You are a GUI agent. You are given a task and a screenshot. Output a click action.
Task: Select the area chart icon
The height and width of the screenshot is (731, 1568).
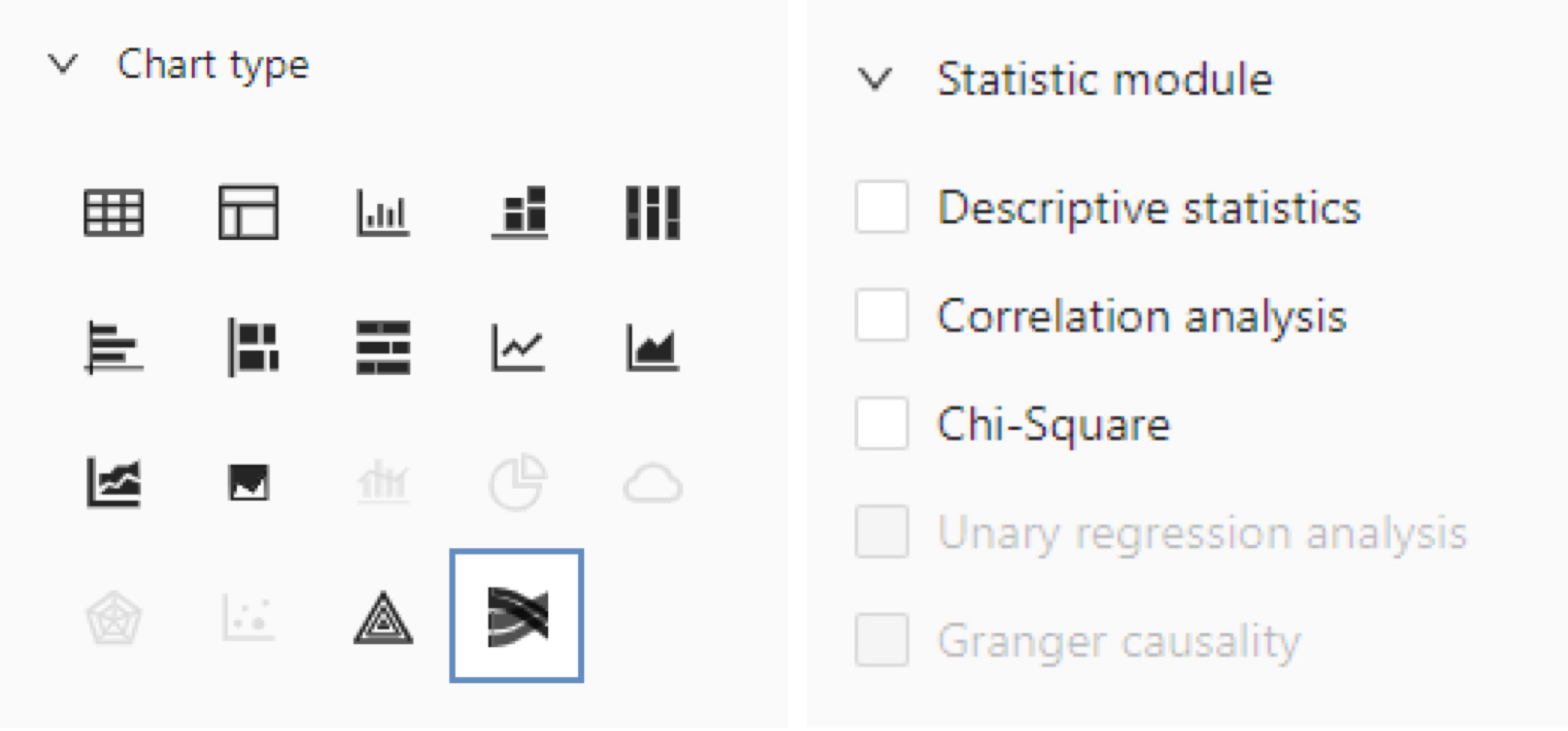[653, 347]
